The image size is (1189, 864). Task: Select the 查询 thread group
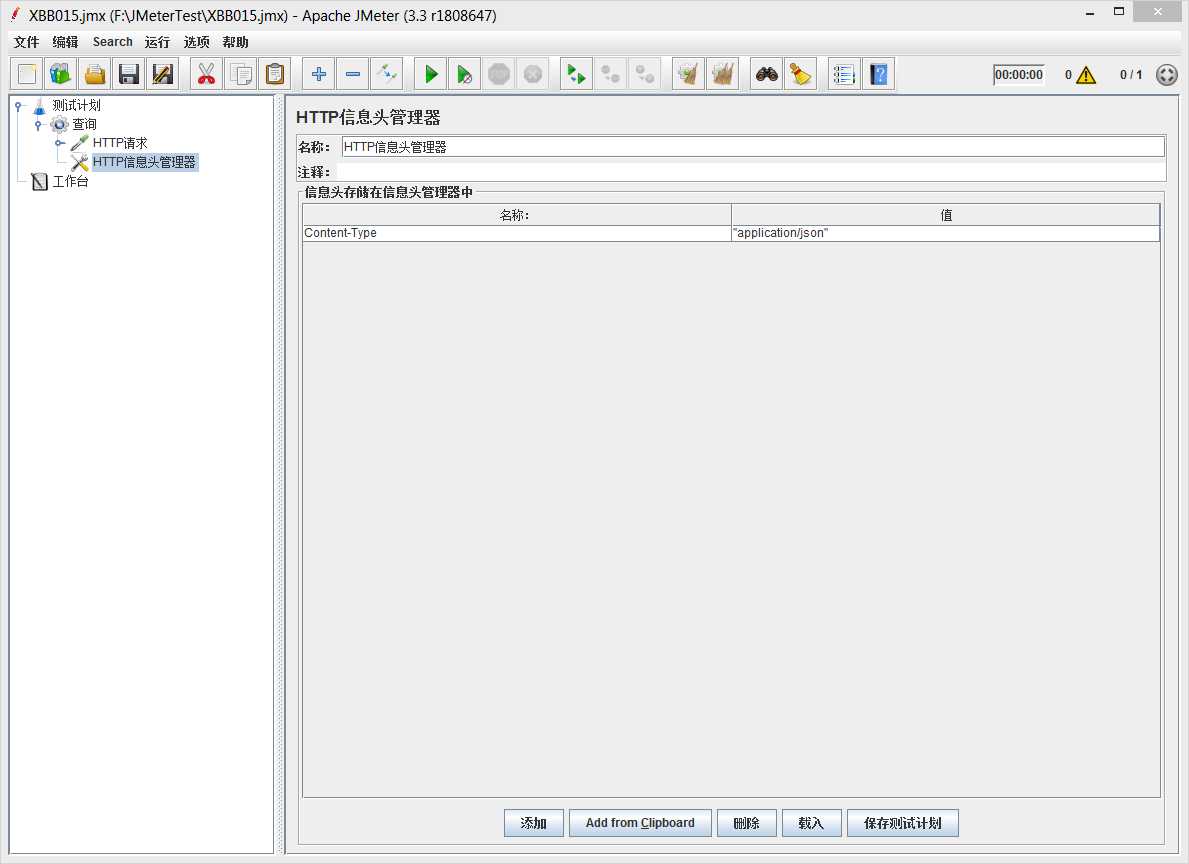[x=84, y=124]
